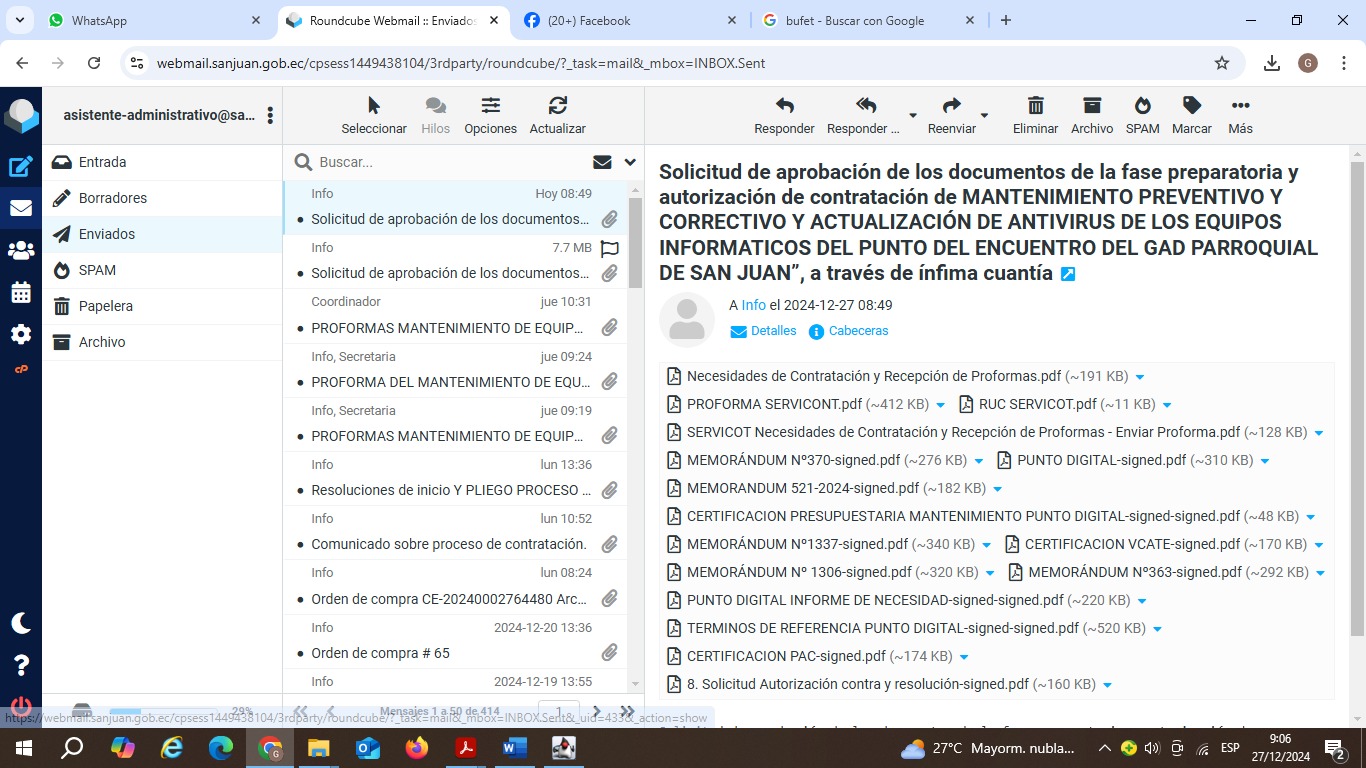Open contacts icon in left sidebar

pos(21,251)
